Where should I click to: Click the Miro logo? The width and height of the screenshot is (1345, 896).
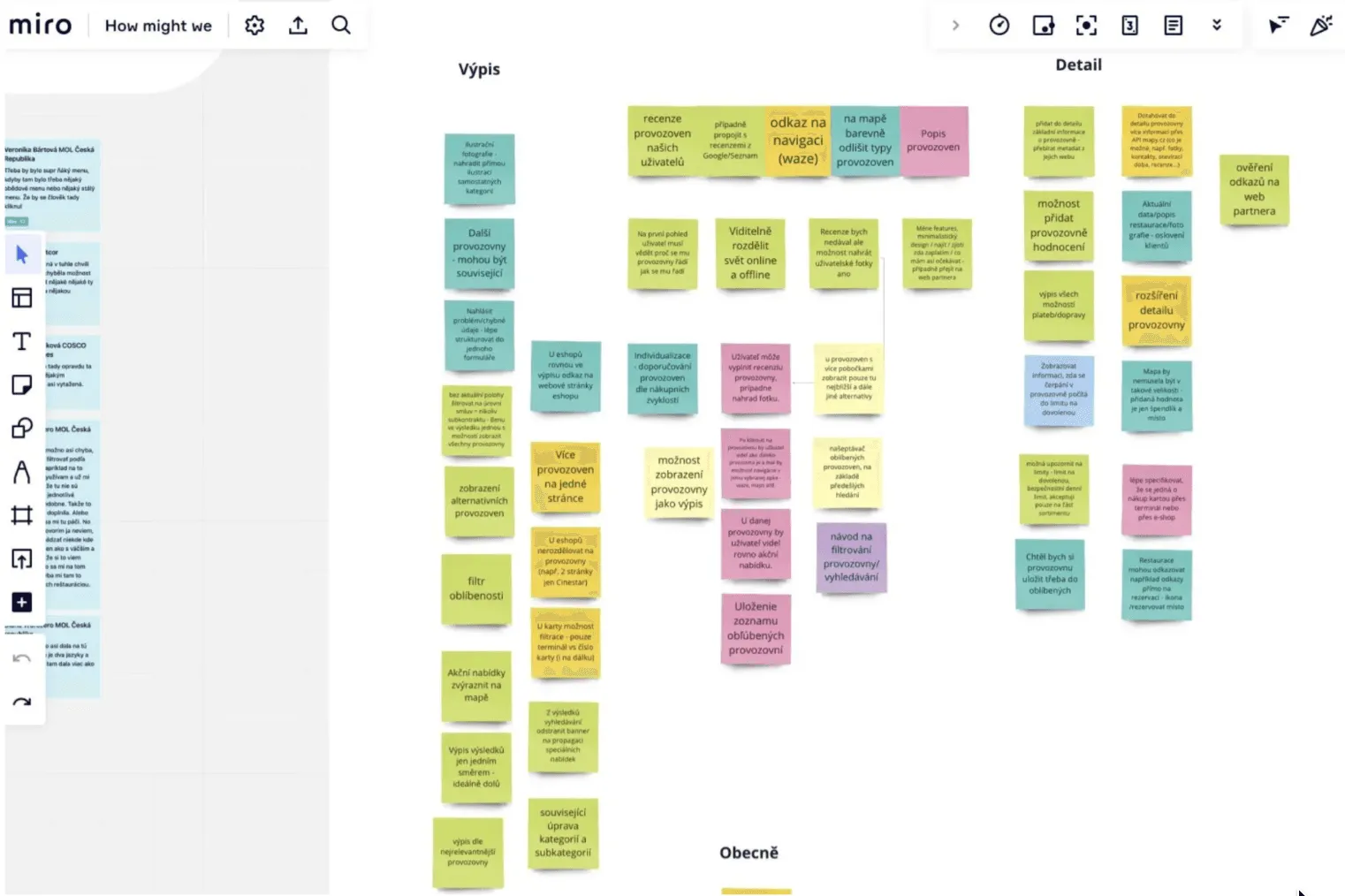coord(41,25)
